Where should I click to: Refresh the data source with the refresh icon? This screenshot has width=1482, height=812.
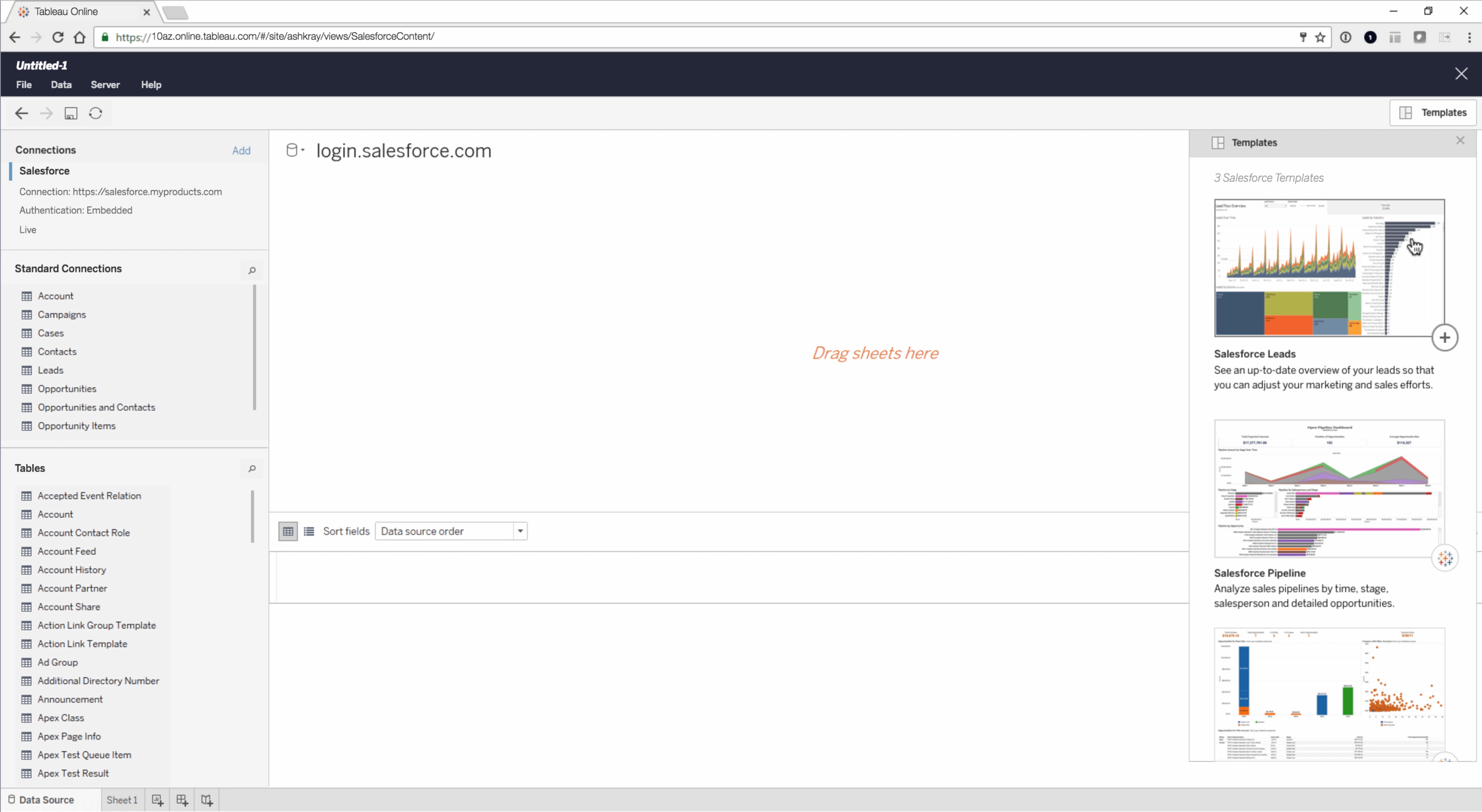[96, 113]
